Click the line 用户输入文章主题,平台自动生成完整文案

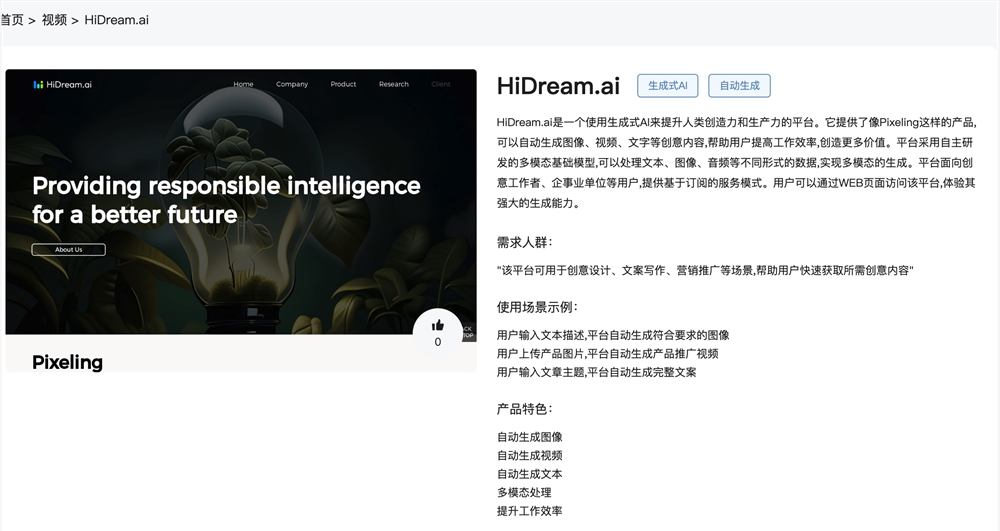pos(596,372)
